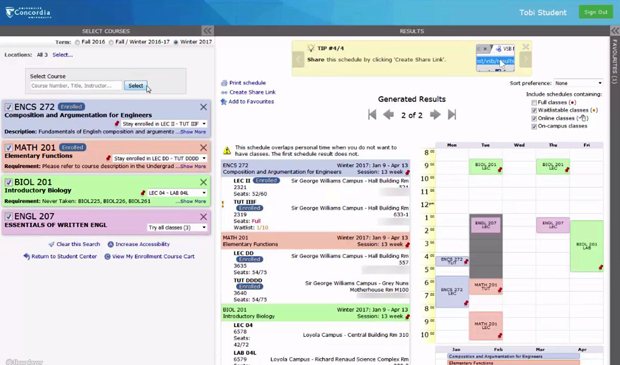The width and height of the screenshot is (620, 365).
Task: Go to first generated result
Action: coord(372,115)
